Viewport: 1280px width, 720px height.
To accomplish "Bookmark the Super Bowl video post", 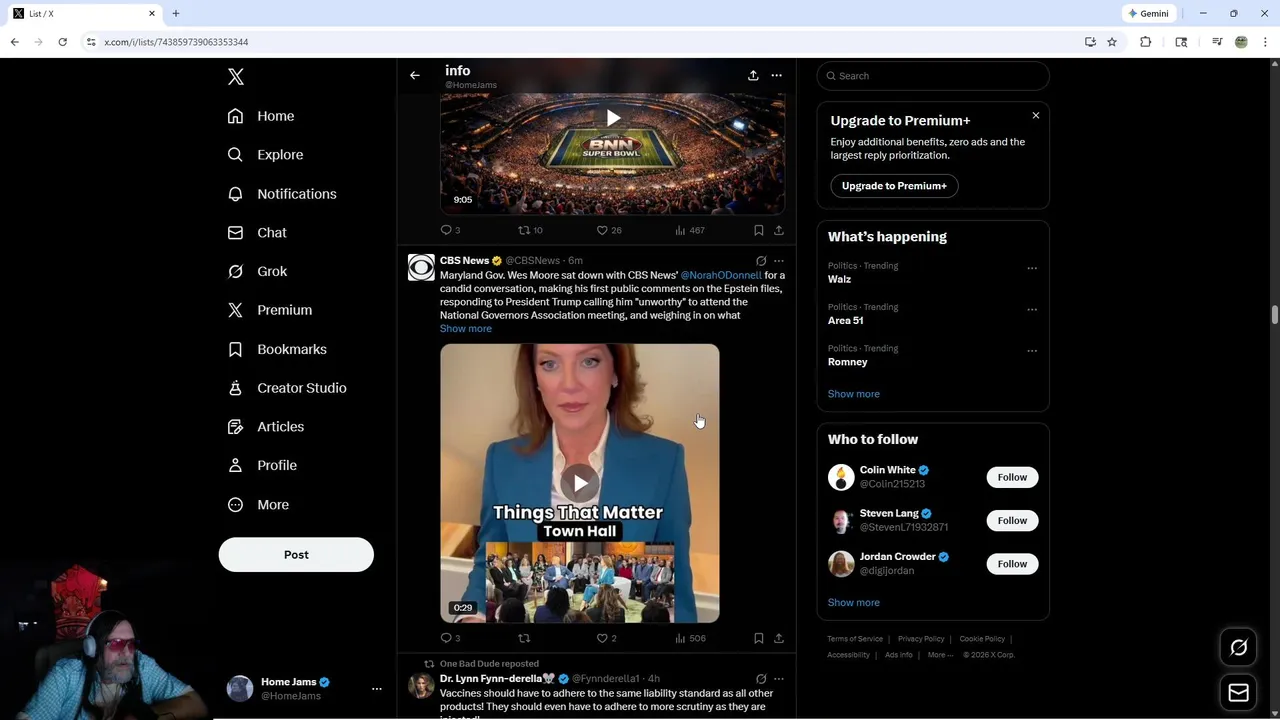I will (759, 230).
